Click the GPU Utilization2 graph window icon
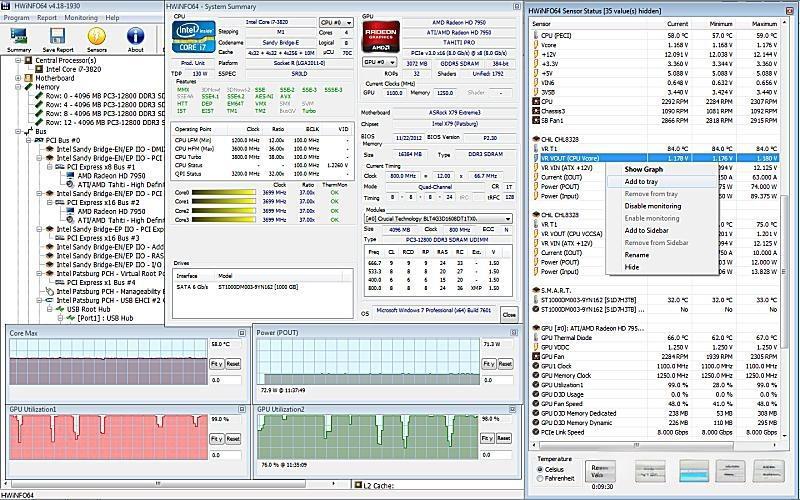800x500 pixels. pyautogui.click(x=512, y=409)
